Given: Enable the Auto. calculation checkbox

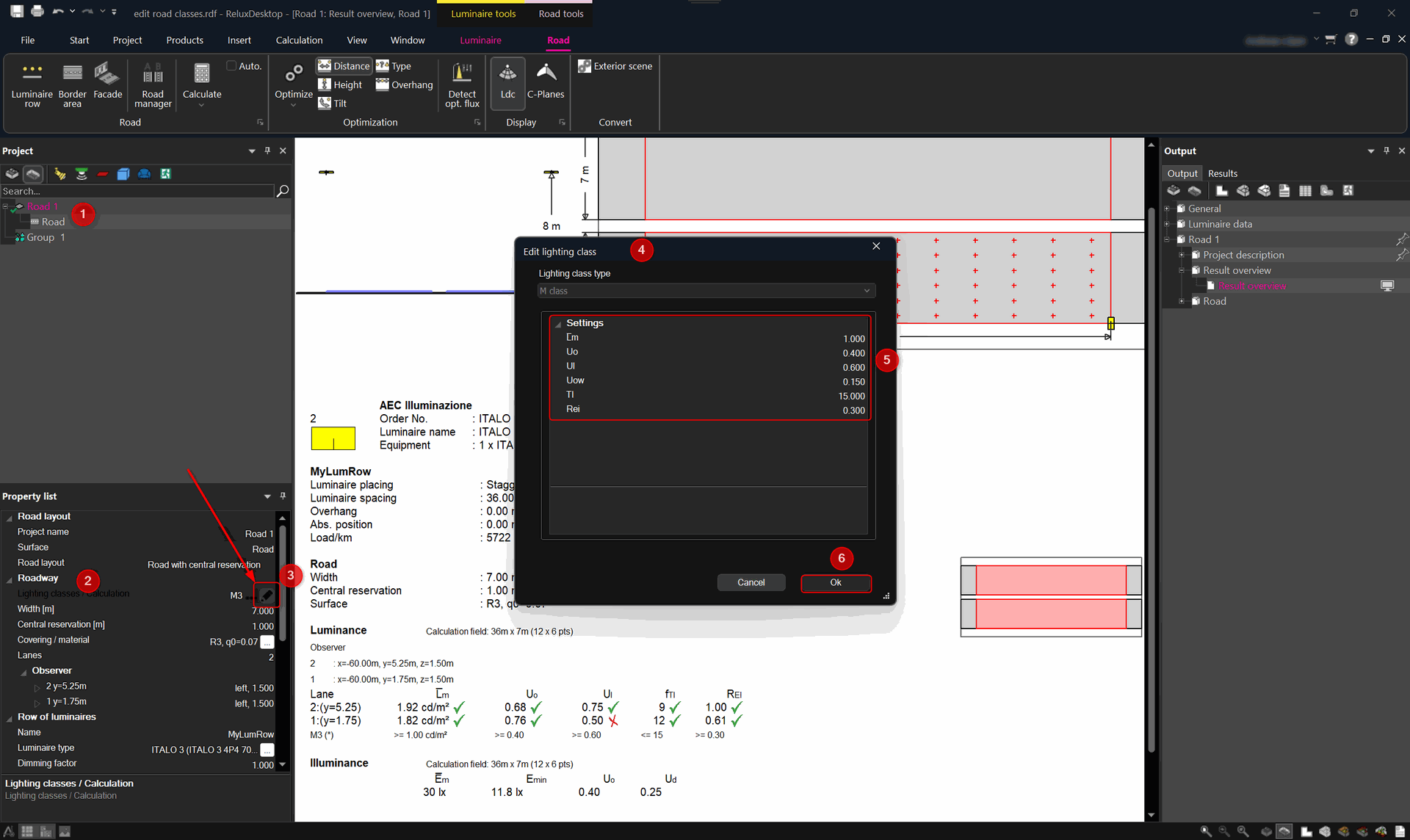Looking at the screenshot, I should (x=231, y=65).
